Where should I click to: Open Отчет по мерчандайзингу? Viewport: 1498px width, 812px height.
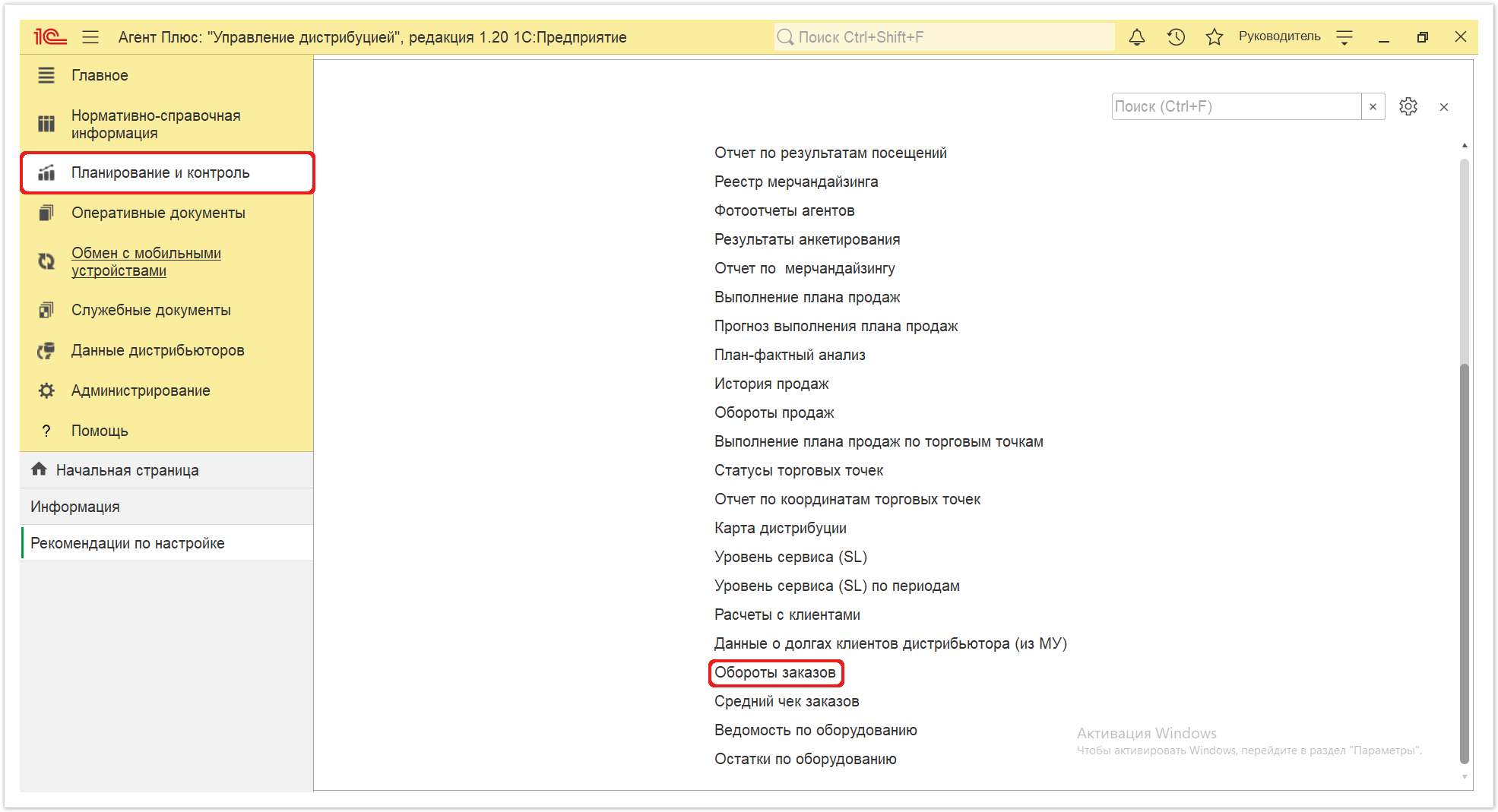coord(804,268)
